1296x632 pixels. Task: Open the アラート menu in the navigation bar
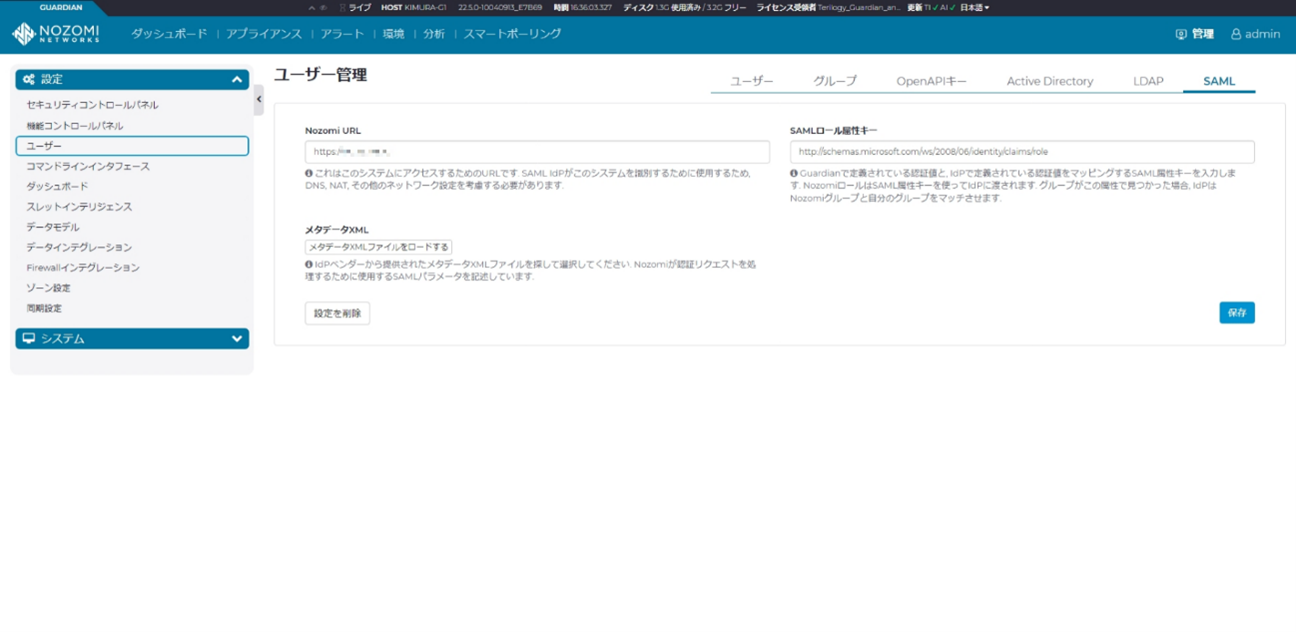tap(343, 33)
